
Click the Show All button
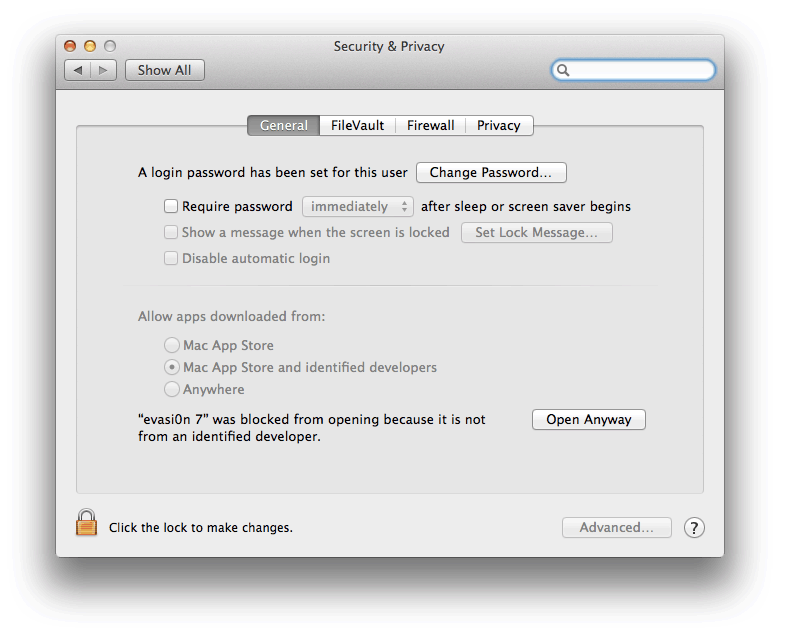point(164,70)
